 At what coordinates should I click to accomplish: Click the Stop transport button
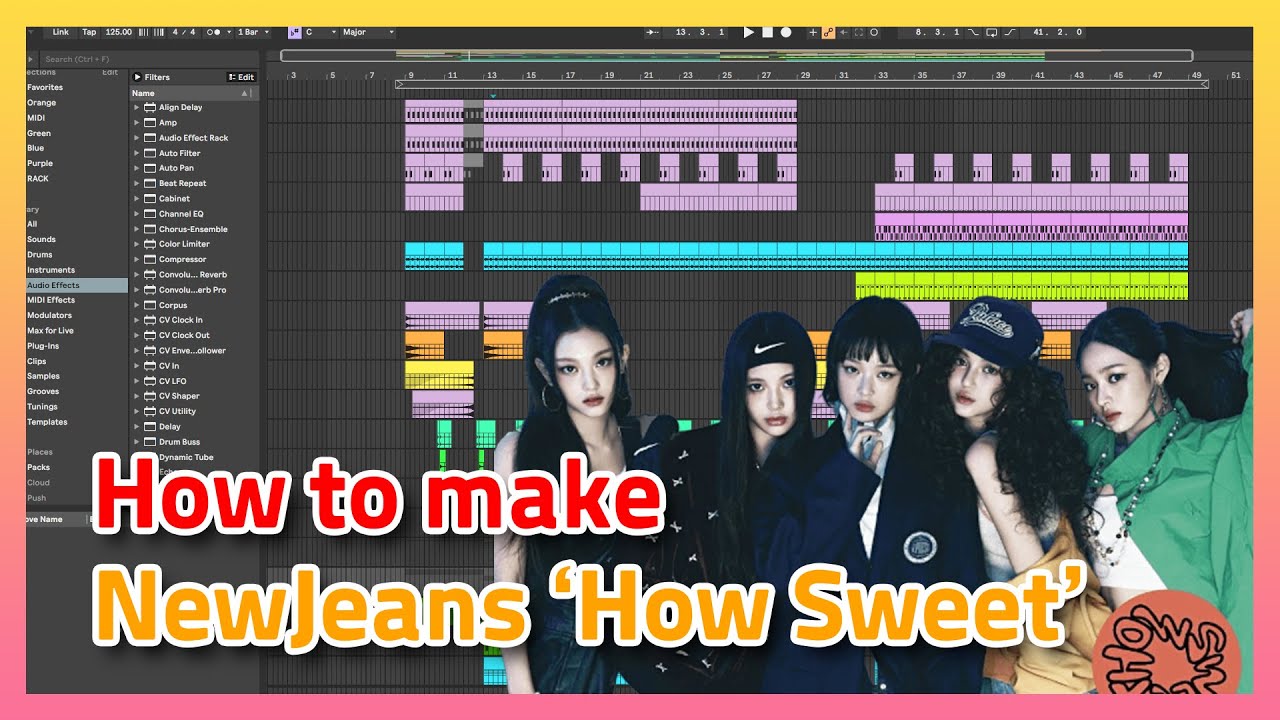pos(768,32)
